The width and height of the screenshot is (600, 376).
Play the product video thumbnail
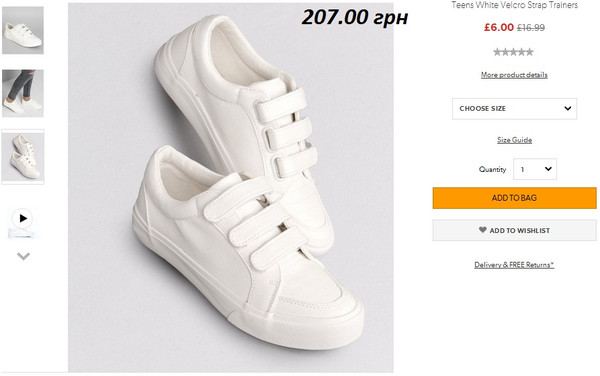pyautogui.click(x=23, y=219)
